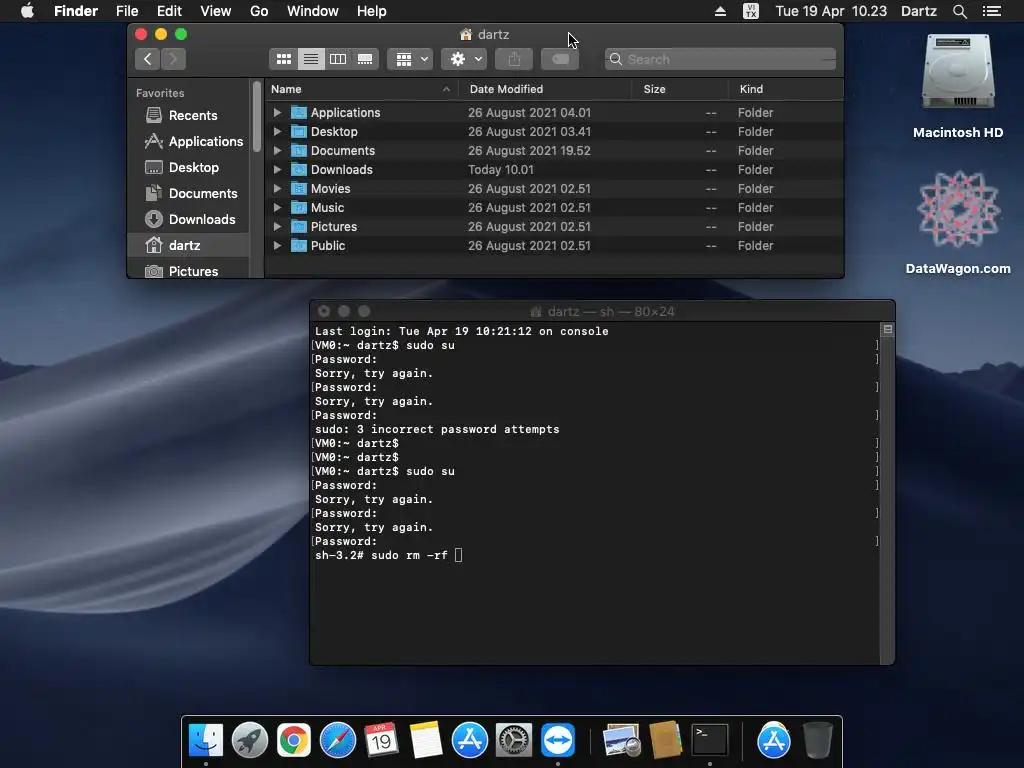Open the group-by arrangement dropdown

[x=410, y=59]
